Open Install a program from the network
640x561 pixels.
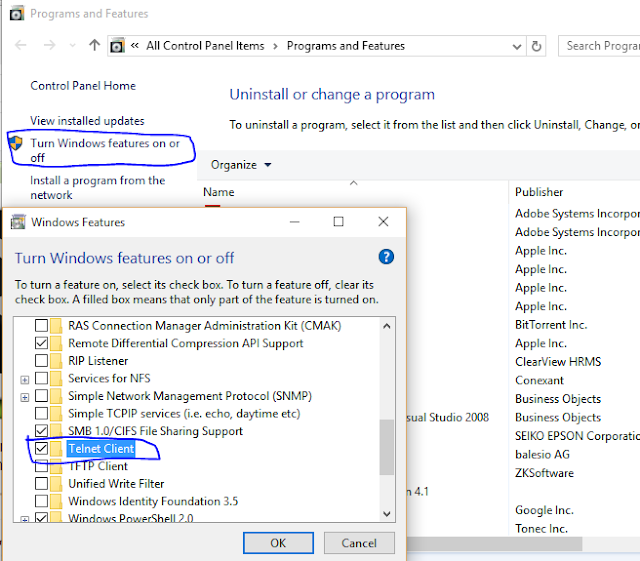point(97,187)
